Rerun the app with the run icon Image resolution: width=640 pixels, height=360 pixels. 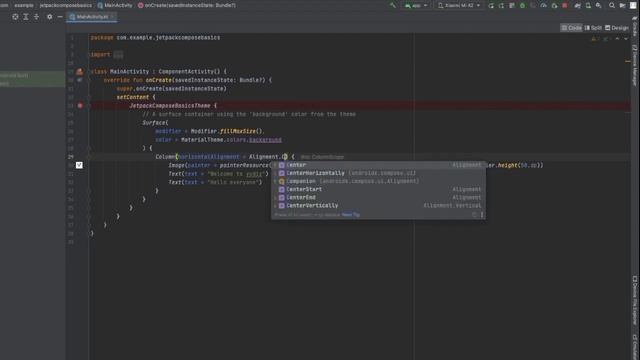click(x=491, y=5)
